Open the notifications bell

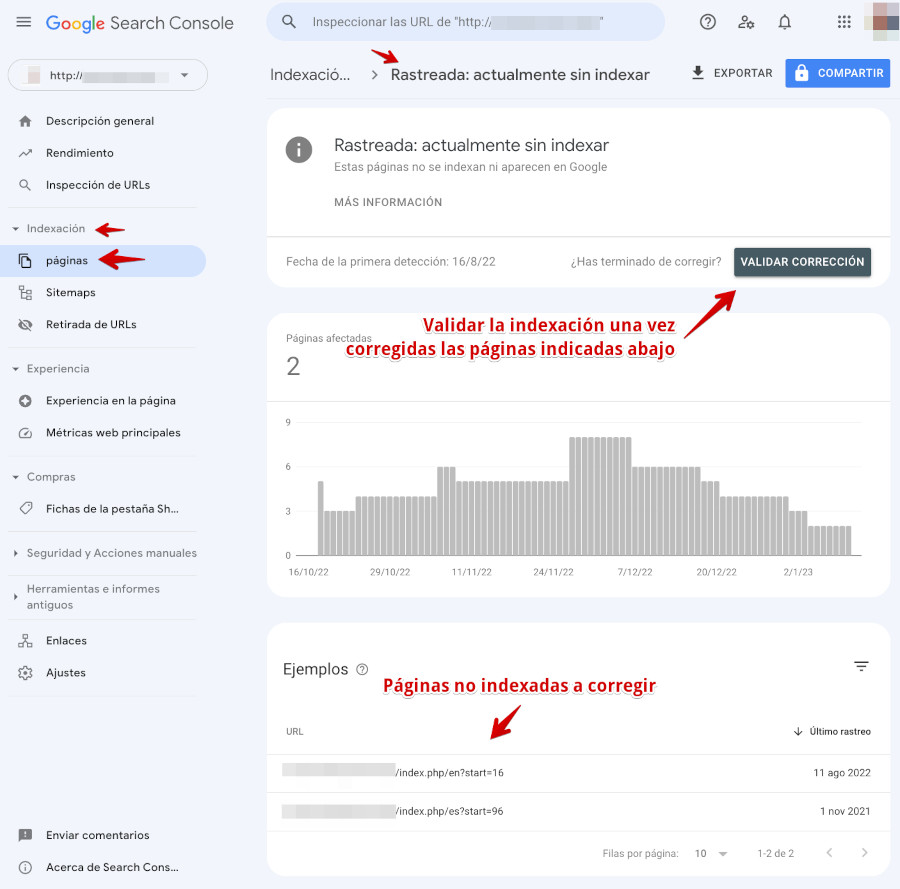pos(784,22)
